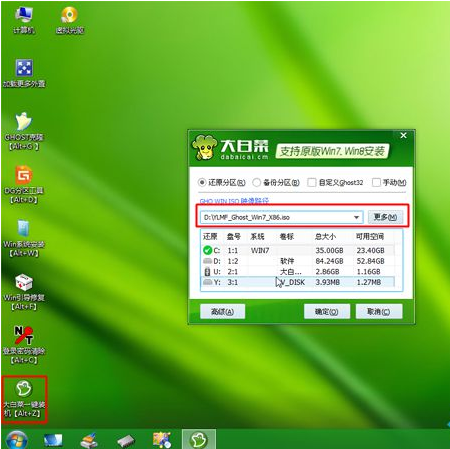Viewport: 450px width, 449px height.
Task: Click the monitor icon in taskbar
Action: point(53,440)
